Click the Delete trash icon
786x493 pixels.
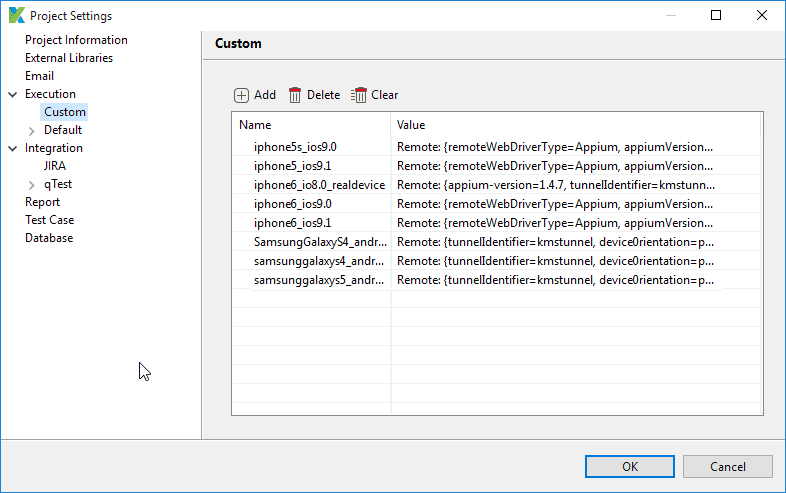(295, 95)
